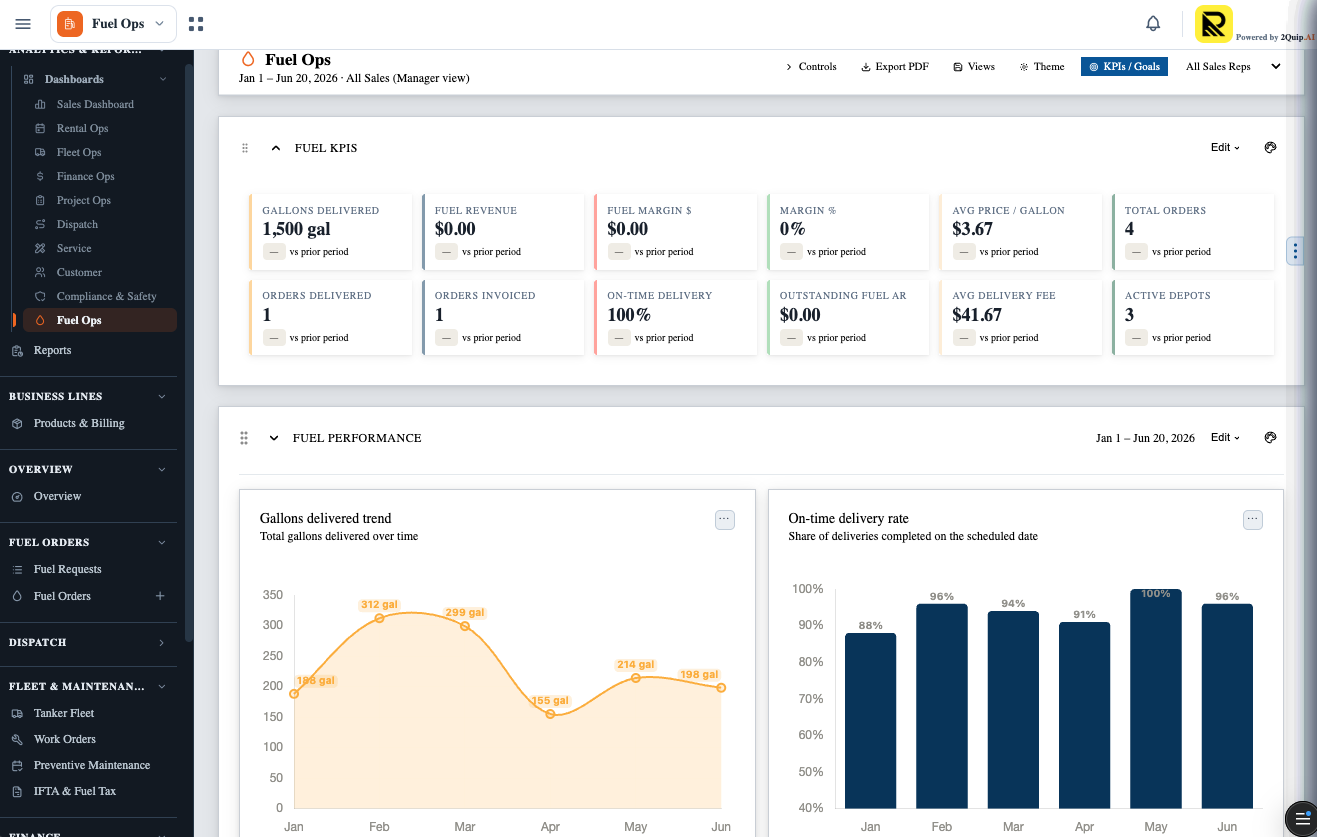Go to Rental Ops dashboard
This screenshot has width=1317, height=837.
tap(82, 128)
